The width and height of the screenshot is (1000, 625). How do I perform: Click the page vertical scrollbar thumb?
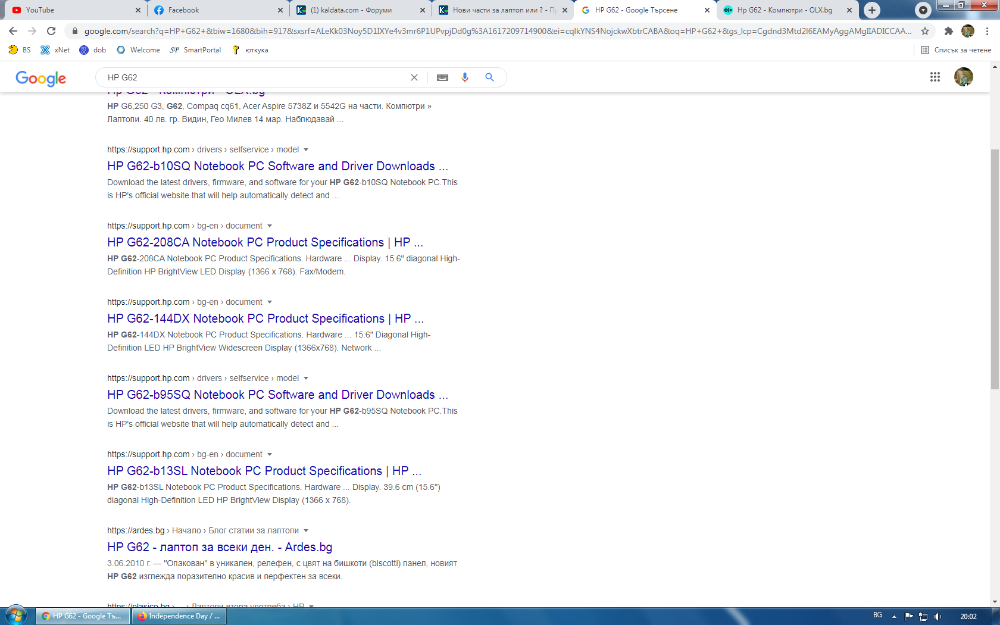pos(994,269)
